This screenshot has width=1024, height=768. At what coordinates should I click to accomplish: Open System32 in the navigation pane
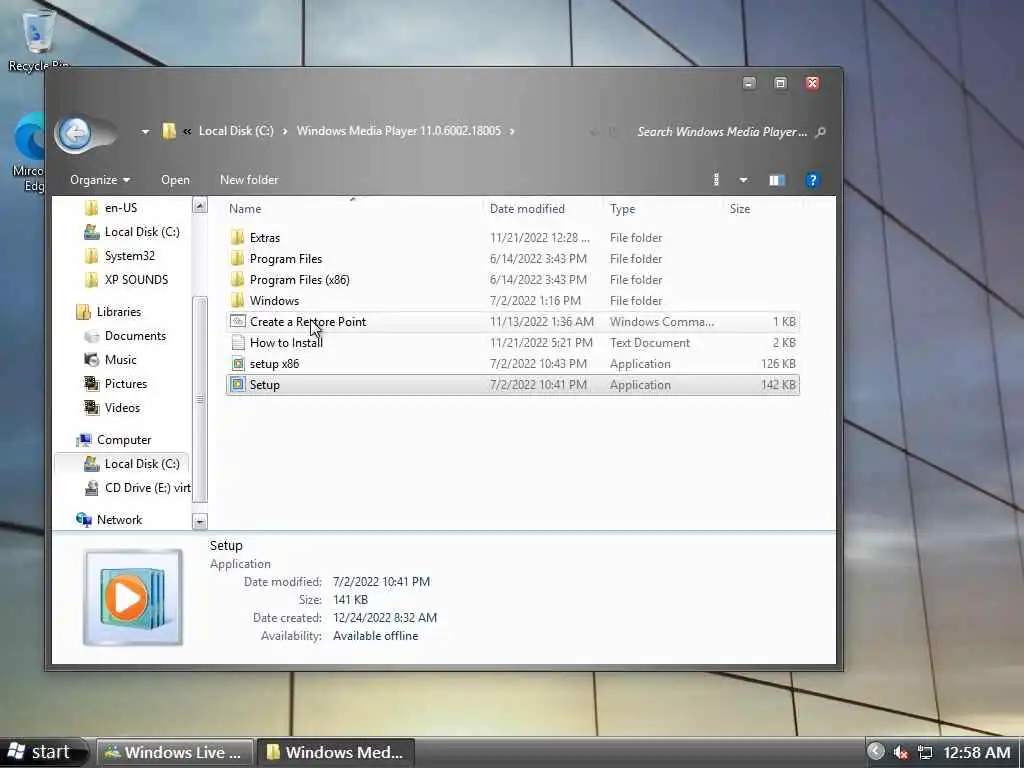(129, 256)
